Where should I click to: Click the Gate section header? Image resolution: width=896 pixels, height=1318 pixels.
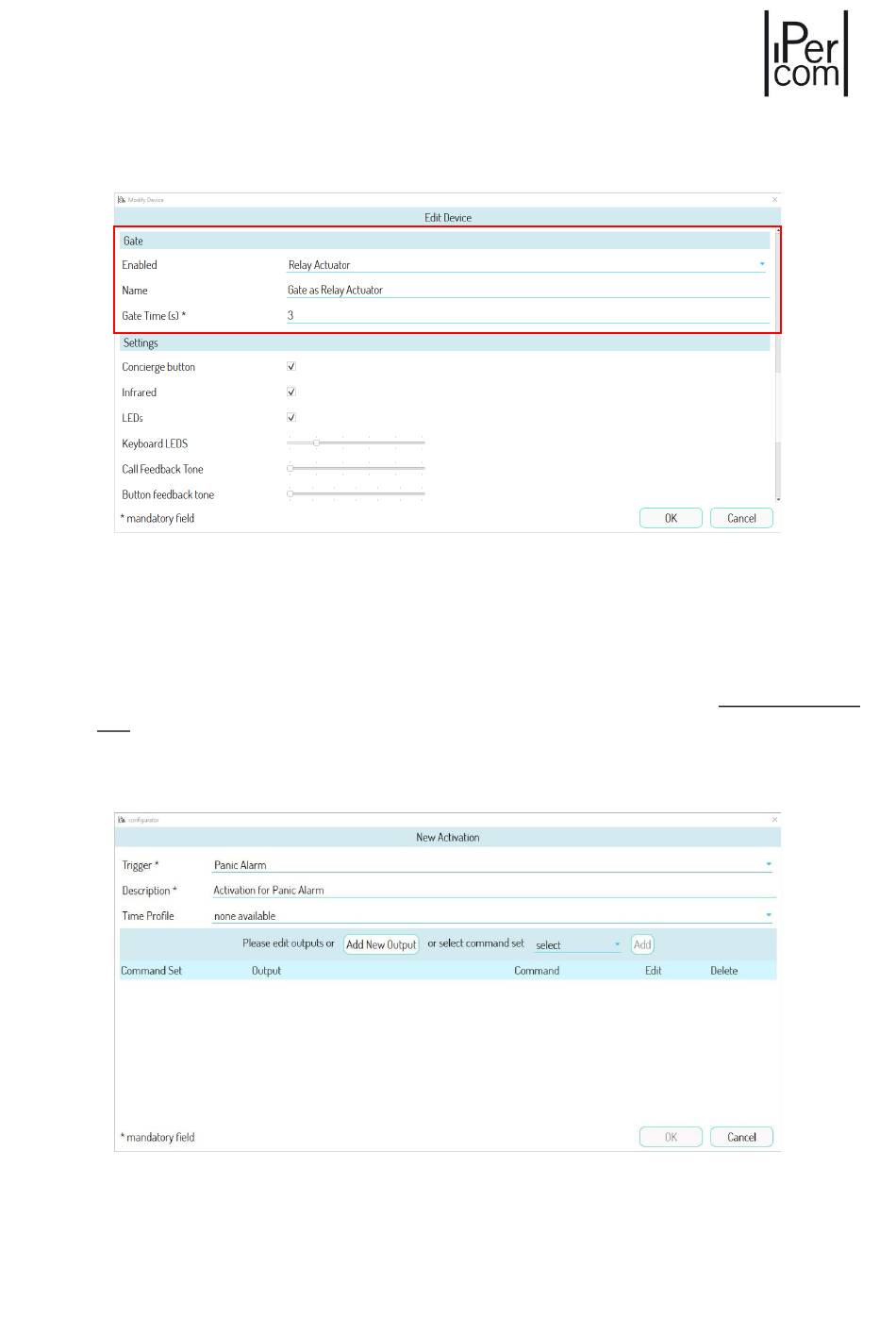click(x=444, y=241)
